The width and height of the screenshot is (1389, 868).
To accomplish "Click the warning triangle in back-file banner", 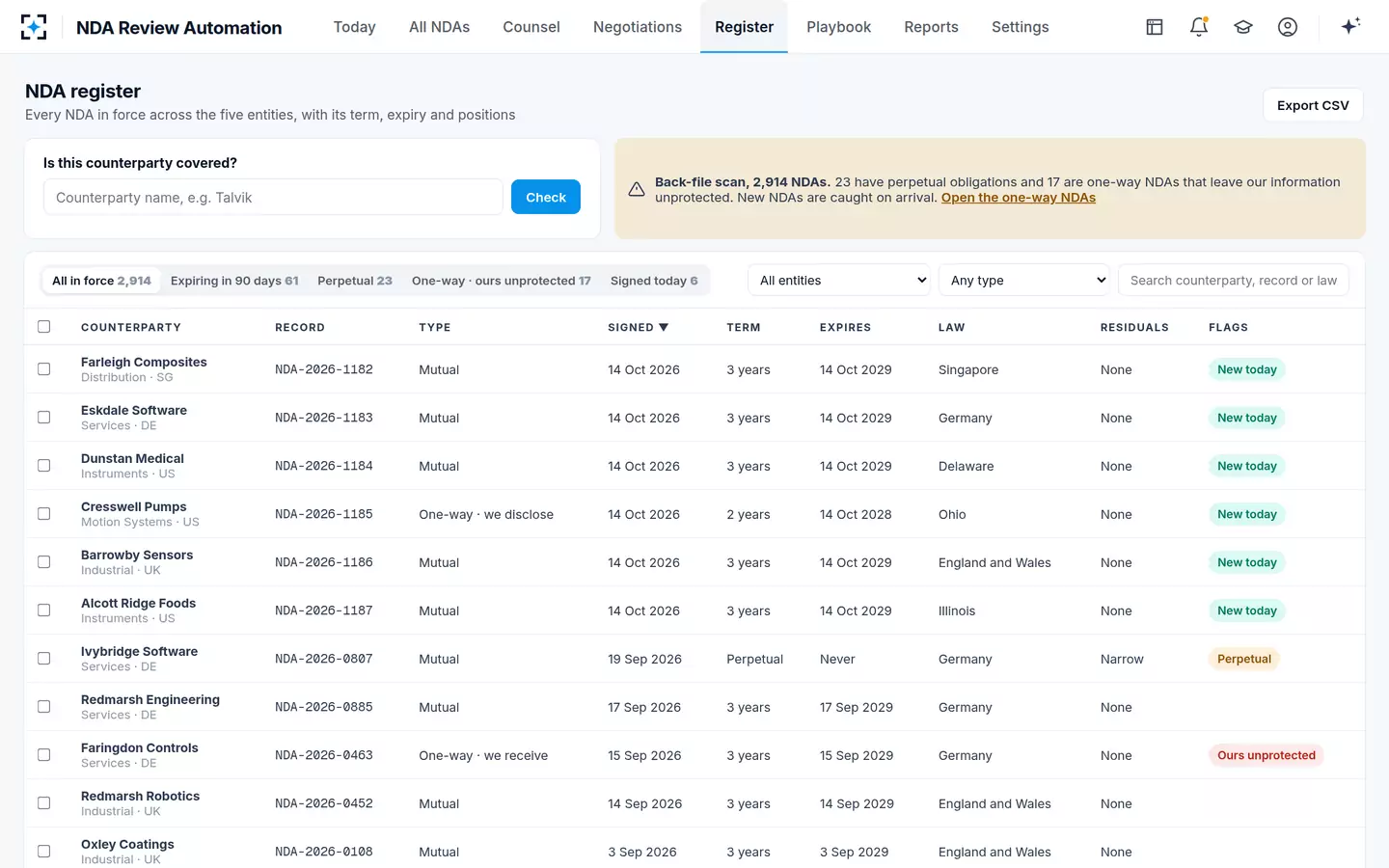I will tap(637, 189).
